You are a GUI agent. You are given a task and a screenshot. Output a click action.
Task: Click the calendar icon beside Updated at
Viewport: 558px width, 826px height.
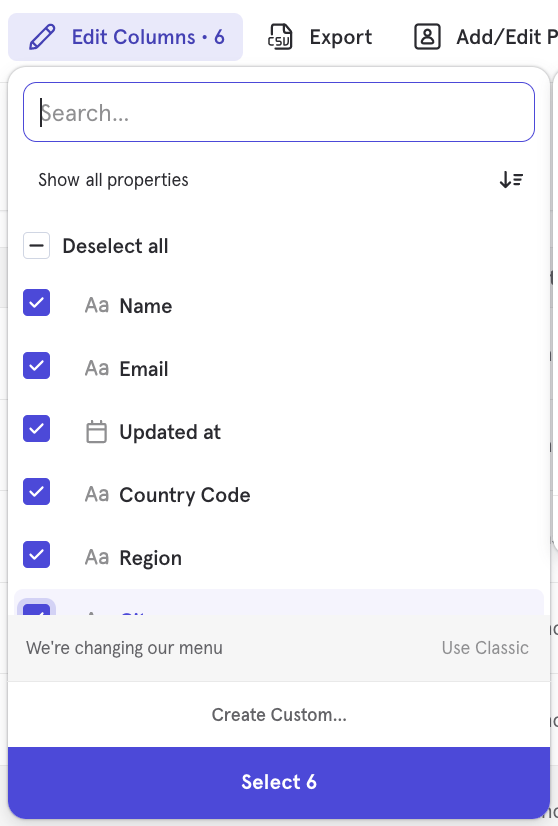(96, 432)
